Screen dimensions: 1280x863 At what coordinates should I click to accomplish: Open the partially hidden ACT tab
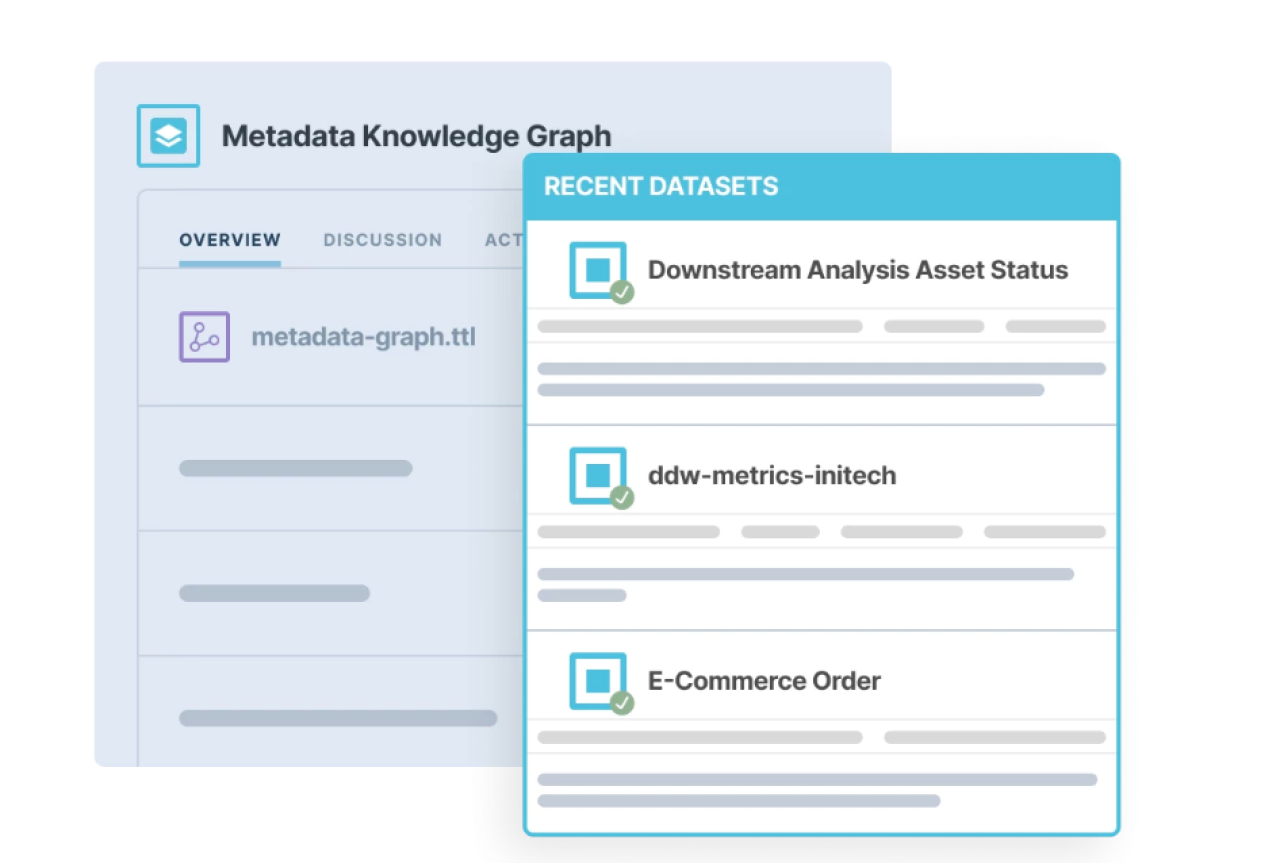504,240
